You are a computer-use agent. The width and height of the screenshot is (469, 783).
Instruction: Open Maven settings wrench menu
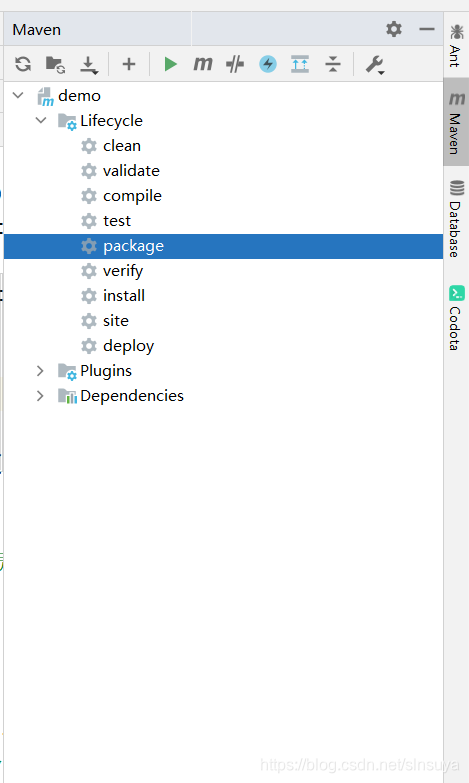375,65
